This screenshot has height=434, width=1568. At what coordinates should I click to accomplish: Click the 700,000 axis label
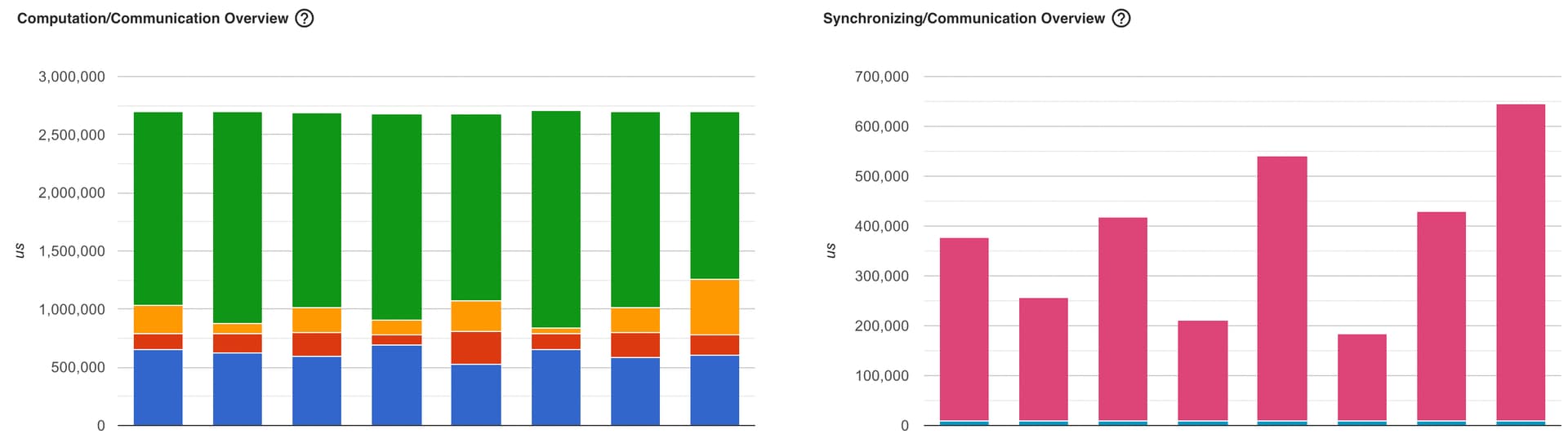click(881, 77)
